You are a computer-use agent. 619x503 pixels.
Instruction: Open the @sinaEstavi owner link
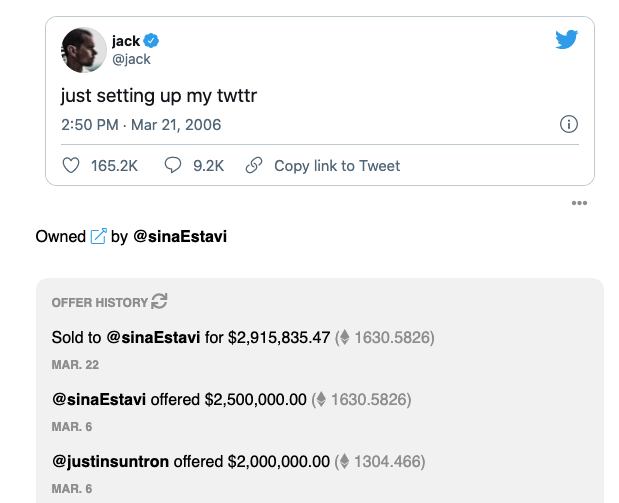[x=180, y=237]
